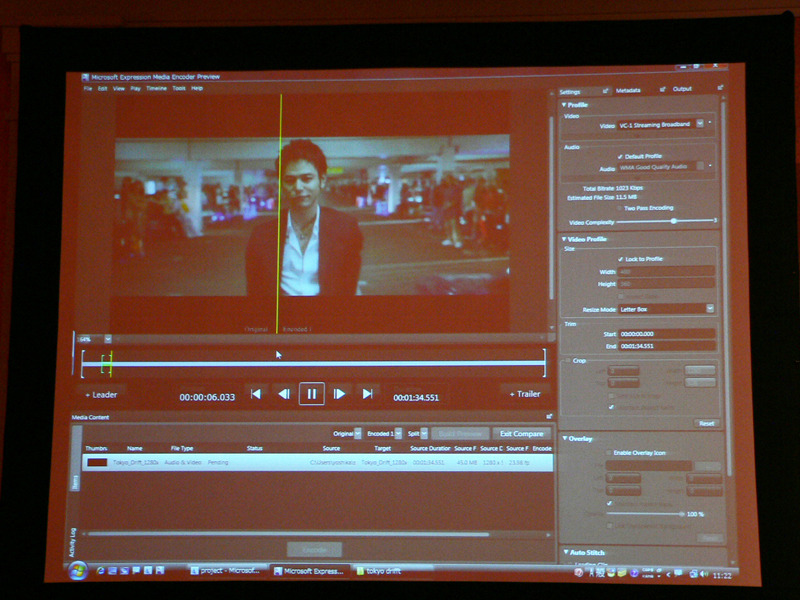
Task: Open the Play menu
Action: point(135,88)
